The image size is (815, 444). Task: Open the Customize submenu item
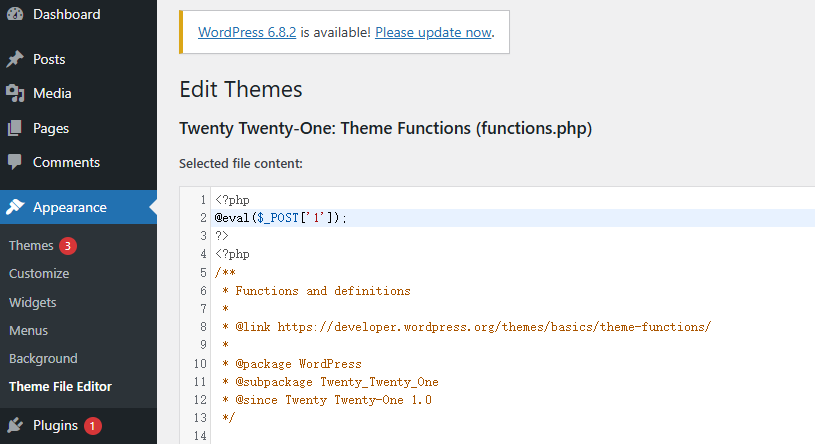39,273
